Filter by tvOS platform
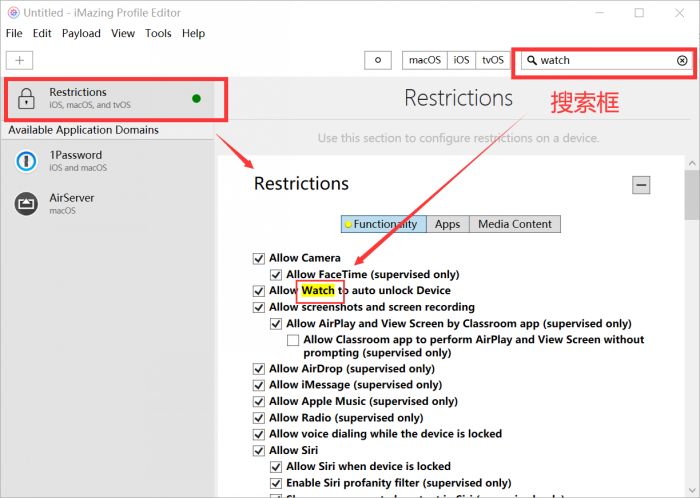The height and width of the screenshot is (498, 700). (x=492, y=60)
